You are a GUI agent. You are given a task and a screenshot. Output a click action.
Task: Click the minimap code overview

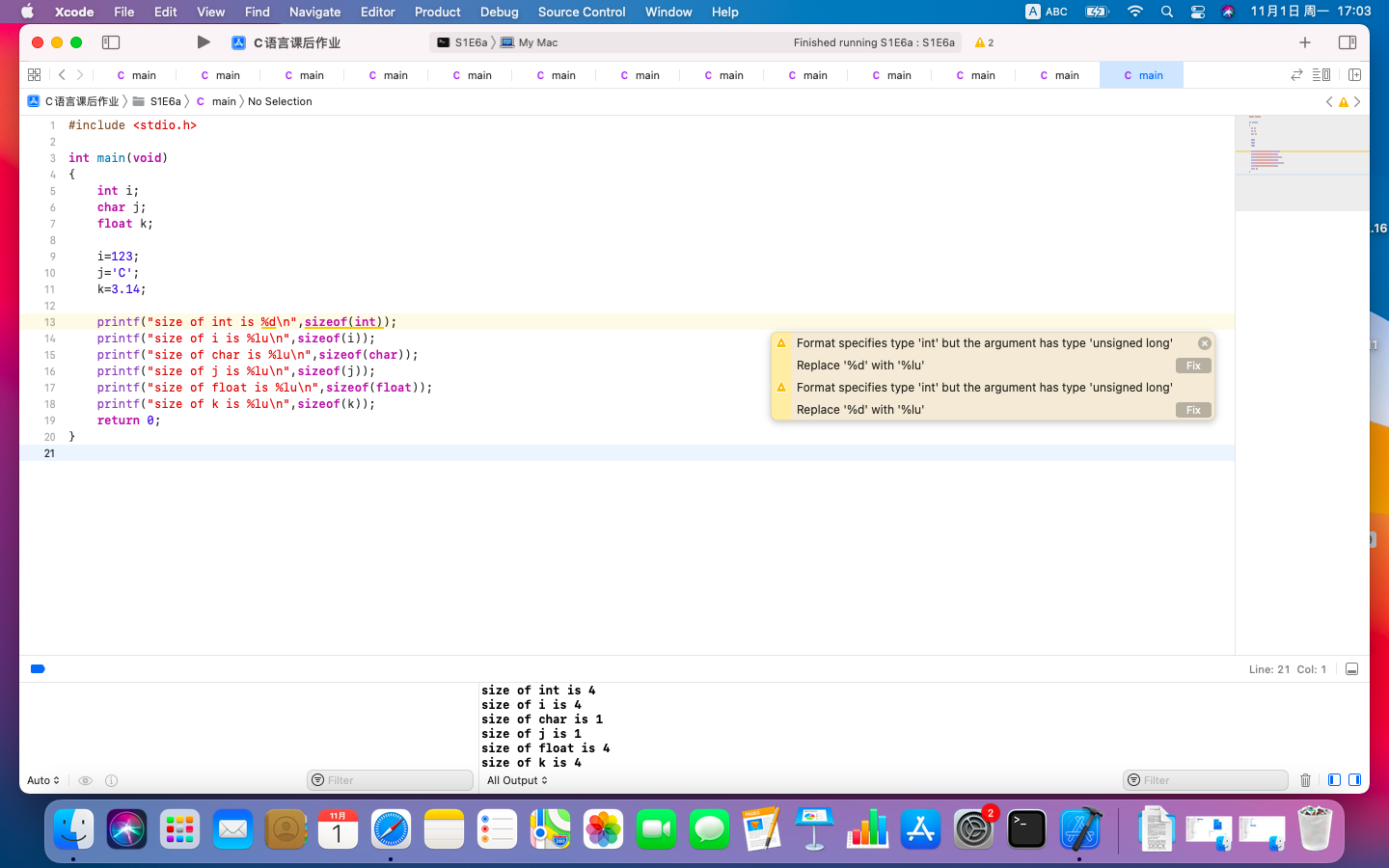tap(1302, 162)
